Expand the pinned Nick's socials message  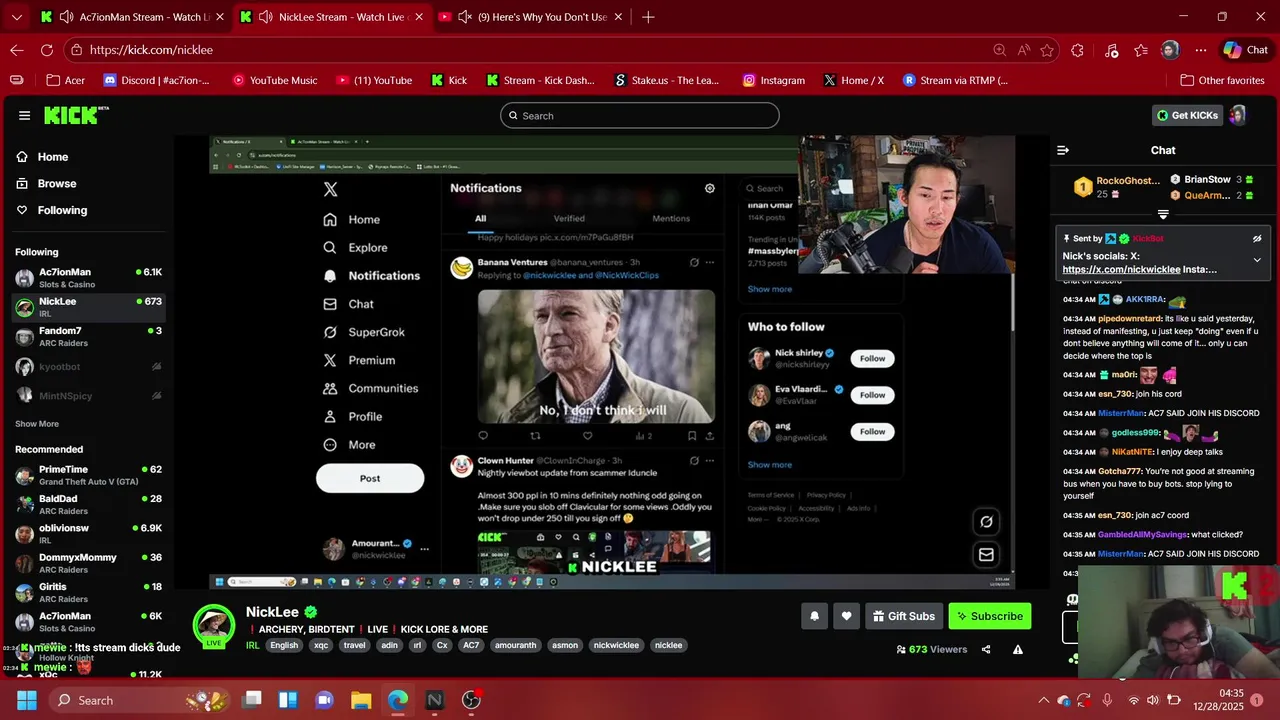click(x=1257, y=260)
